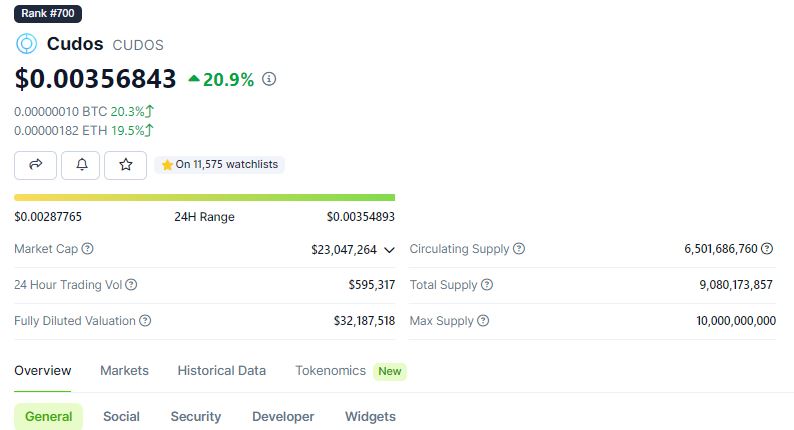
Task: Open the Total Supply help icon
Action: [x=487, y=285]
